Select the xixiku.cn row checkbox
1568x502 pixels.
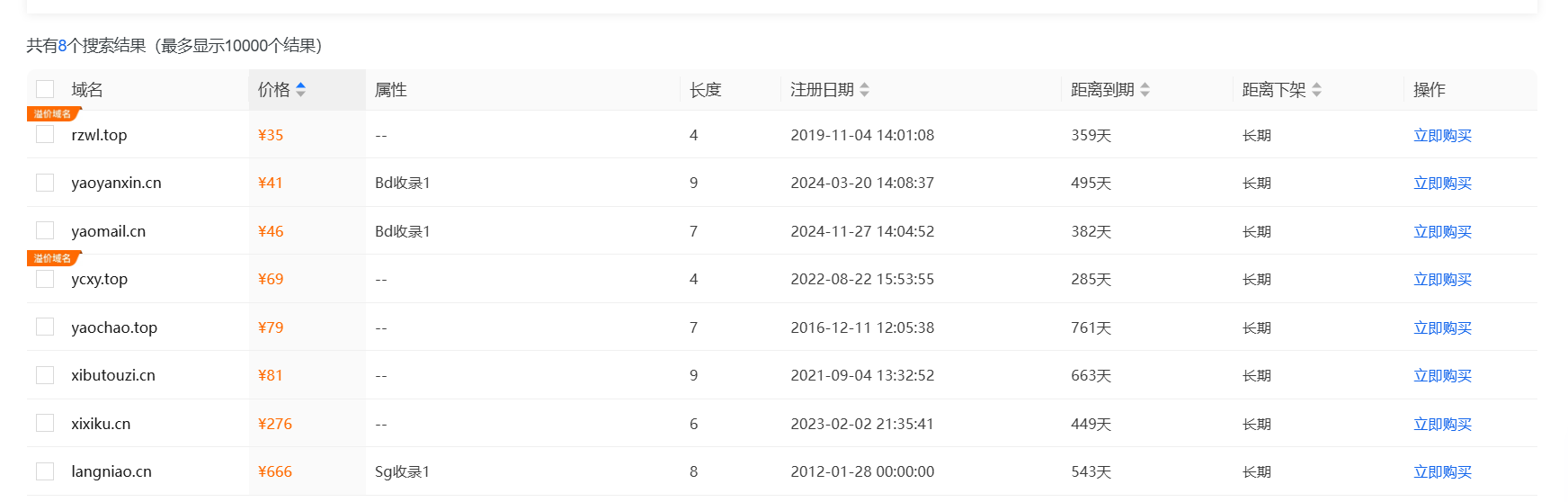pyautogui.click(x=45, y=423)
